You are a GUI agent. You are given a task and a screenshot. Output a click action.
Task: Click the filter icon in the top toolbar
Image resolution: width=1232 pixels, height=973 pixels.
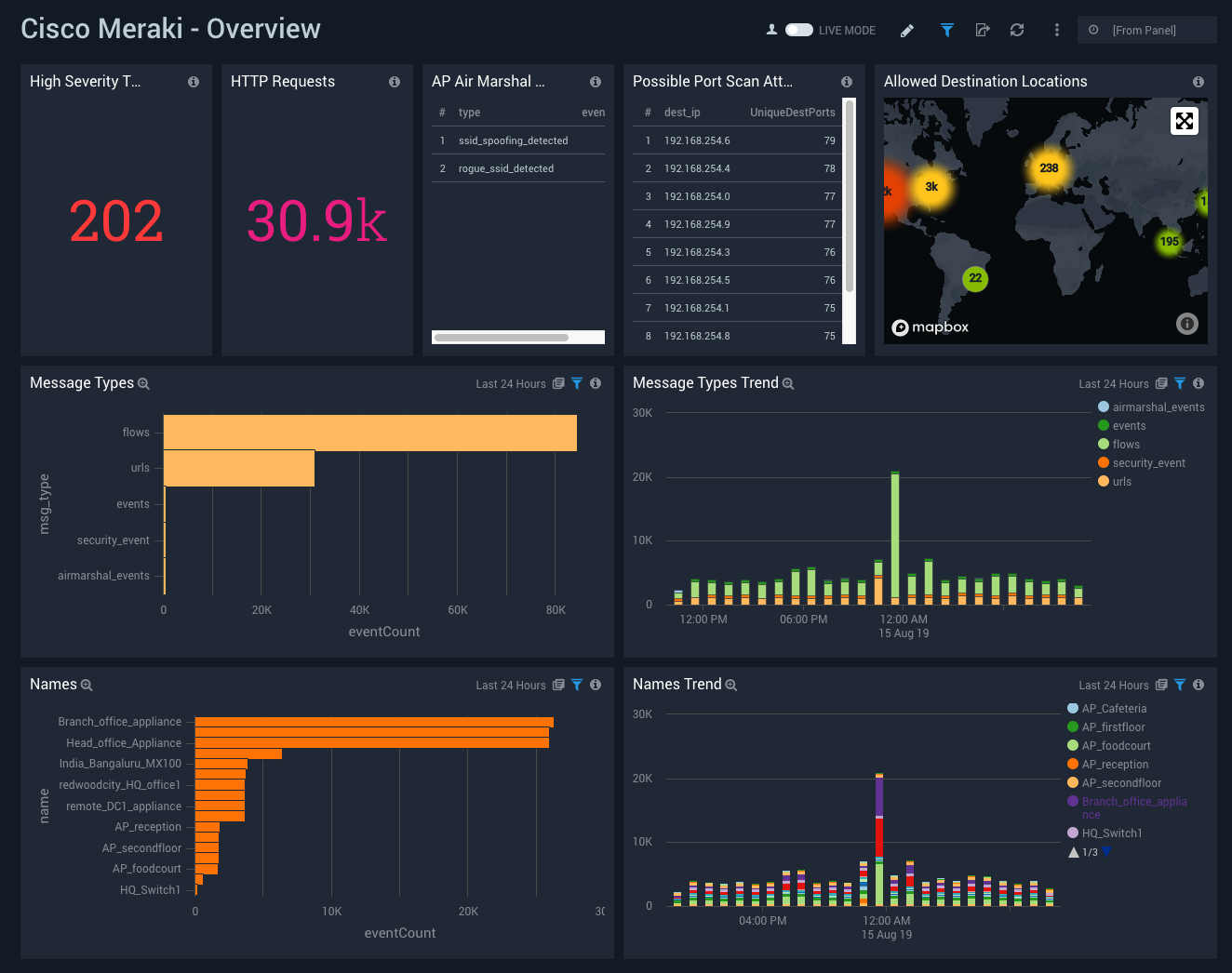click(x=946, y=30)
